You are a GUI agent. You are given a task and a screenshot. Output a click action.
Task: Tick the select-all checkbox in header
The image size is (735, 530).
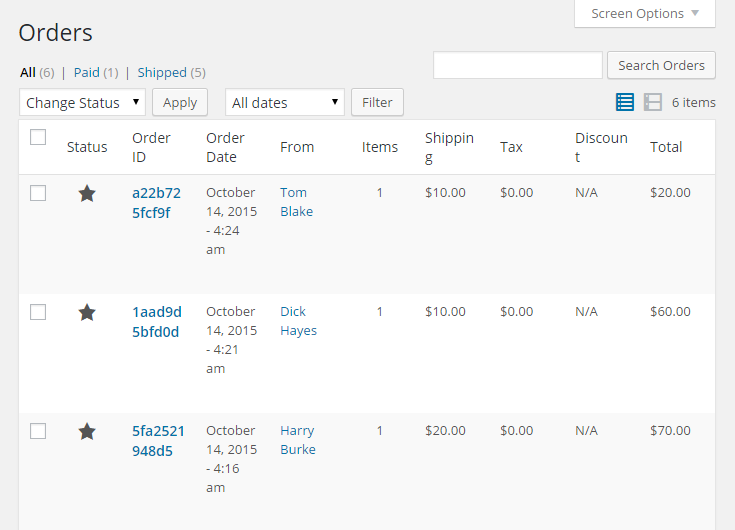[x=38, y=138]
